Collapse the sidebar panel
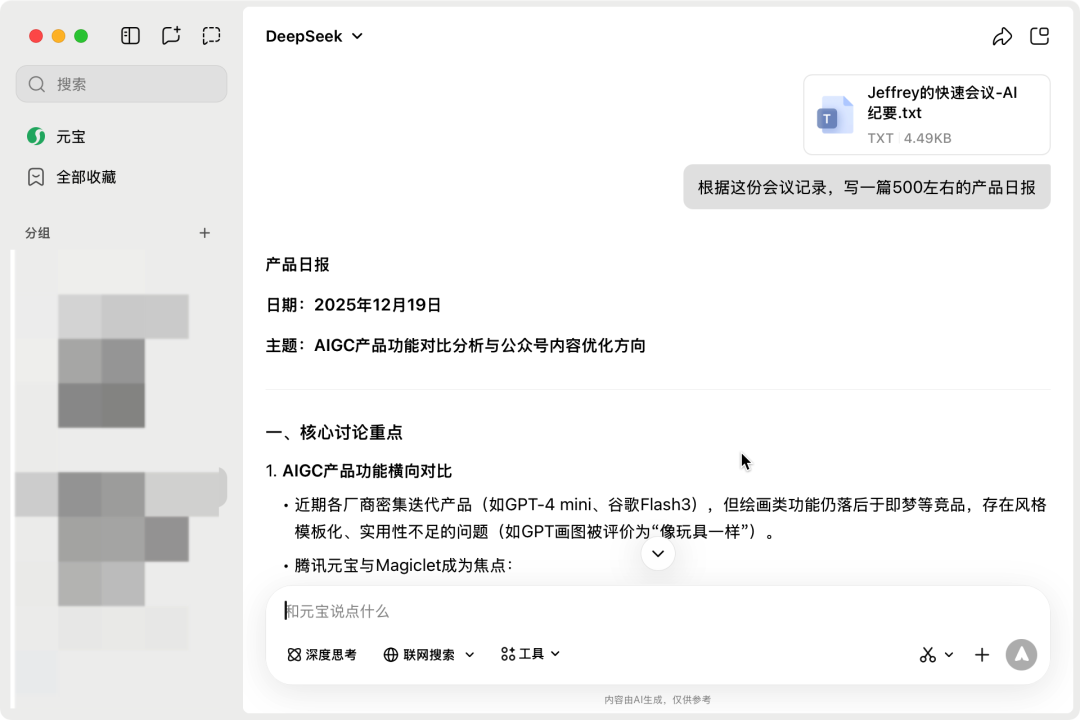The width and height of the screenshot is (1080, 720). 130,35
